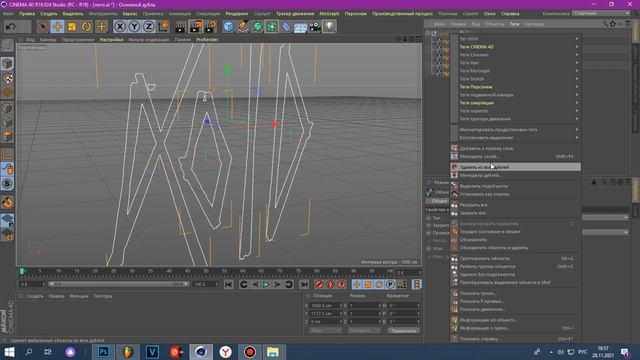
Task: Open Yandex Browser from the taskbar
Action: click(225, 352)
